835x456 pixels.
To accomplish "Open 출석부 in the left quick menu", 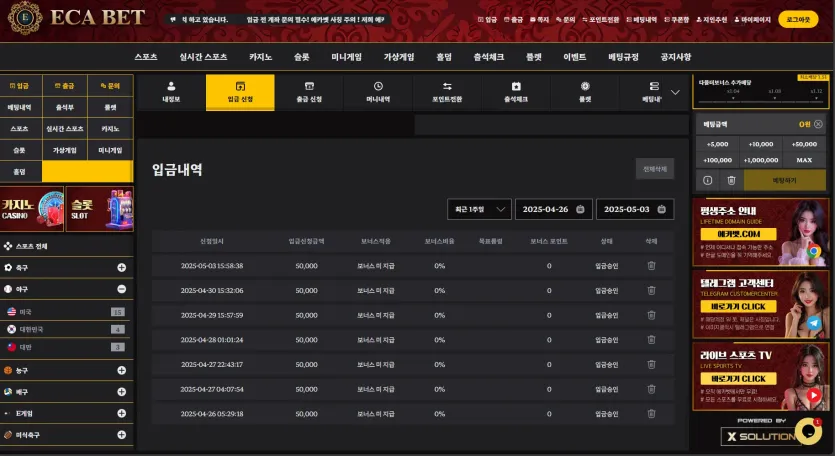I will click(65, 108).
